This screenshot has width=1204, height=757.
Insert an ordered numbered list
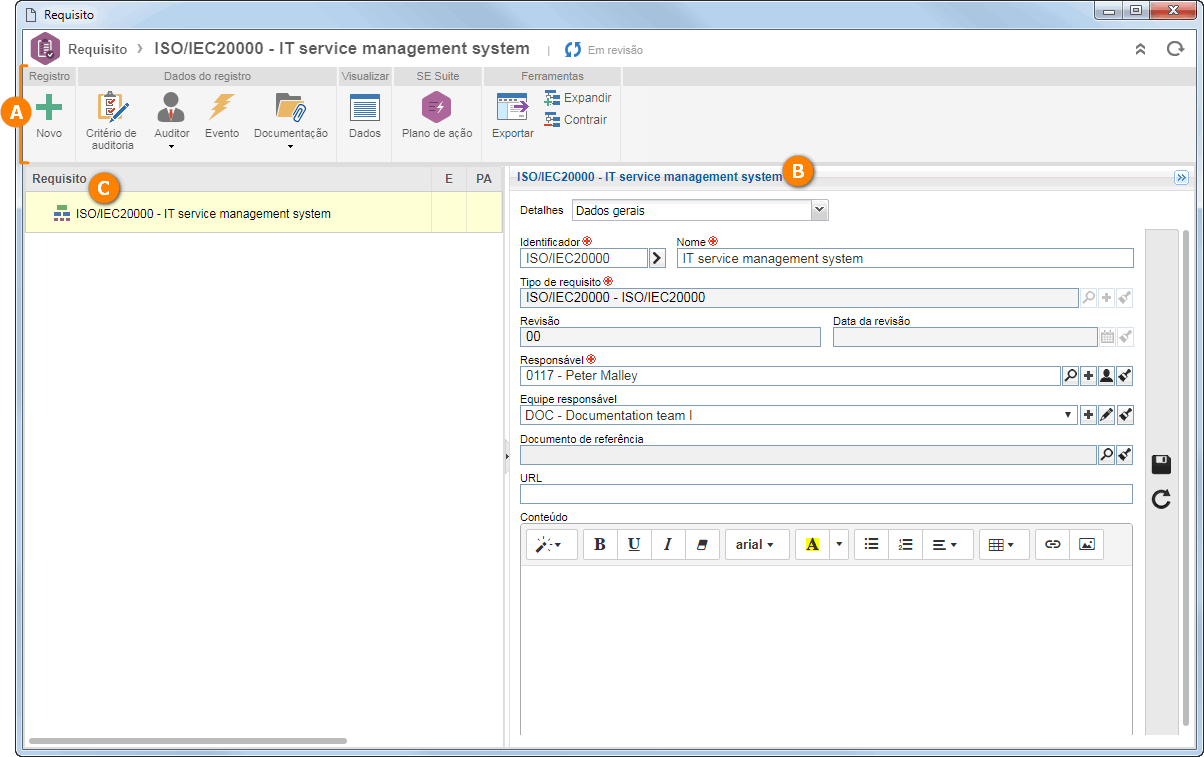click(x=905, y=544)
